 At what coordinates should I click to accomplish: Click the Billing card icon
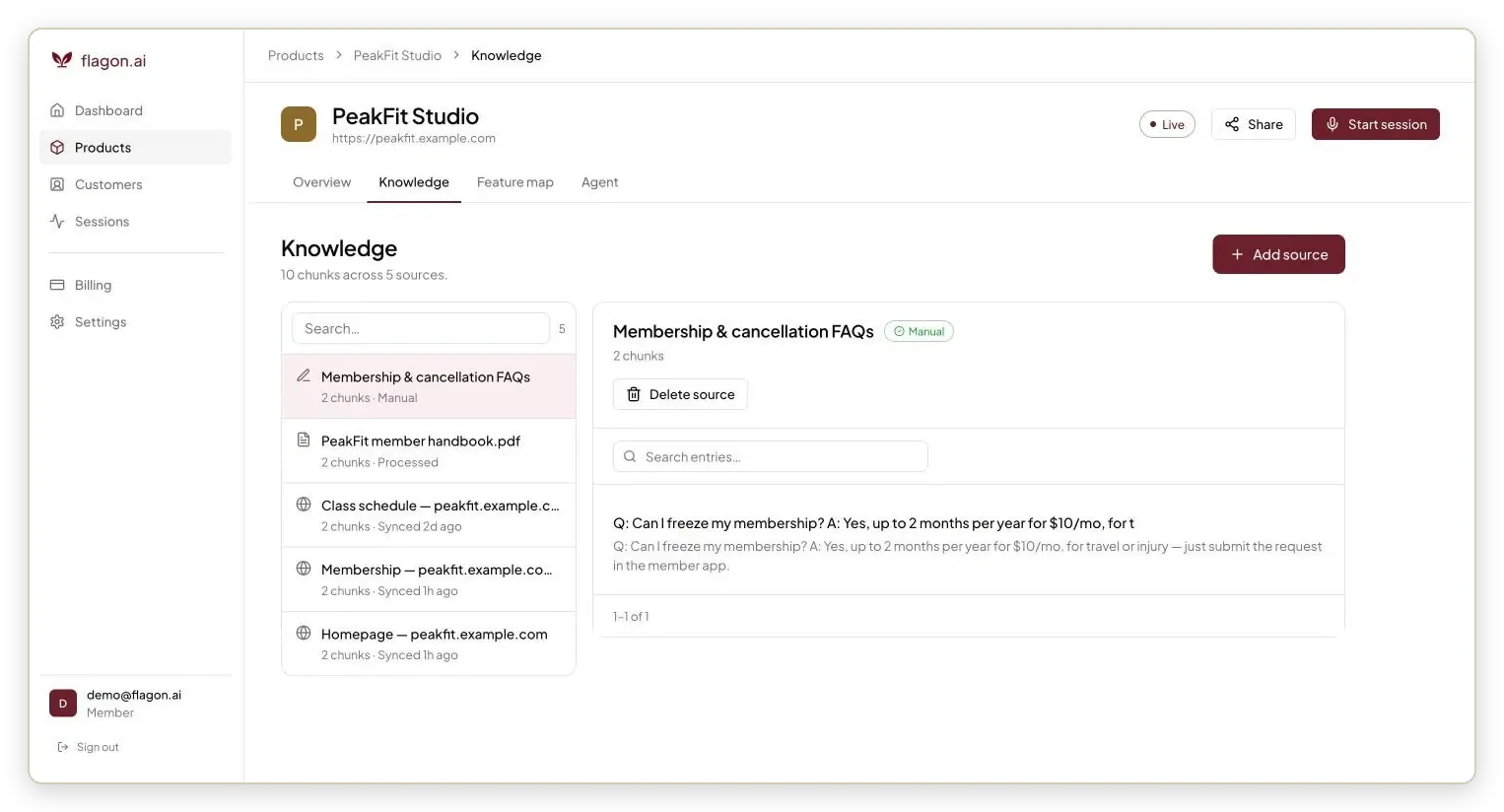[x=57, y=285]
